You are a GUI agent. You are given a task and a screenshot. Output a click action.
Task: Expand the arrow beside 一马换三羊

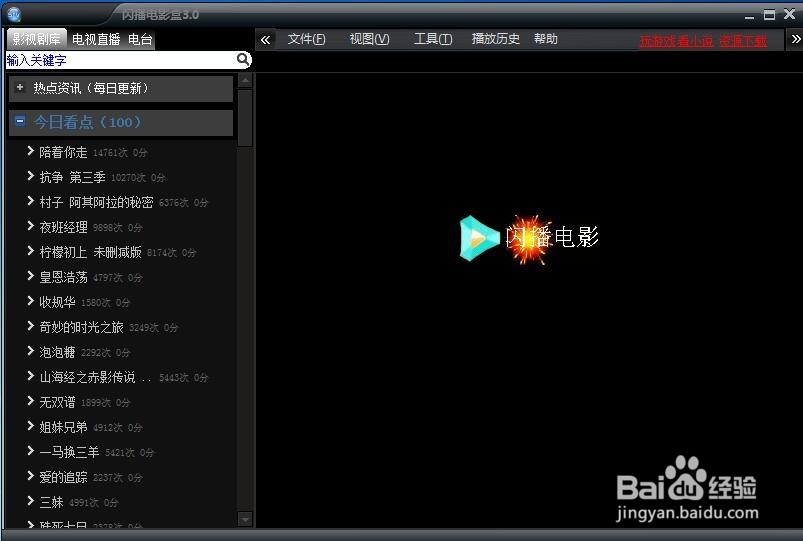(31, 451)
